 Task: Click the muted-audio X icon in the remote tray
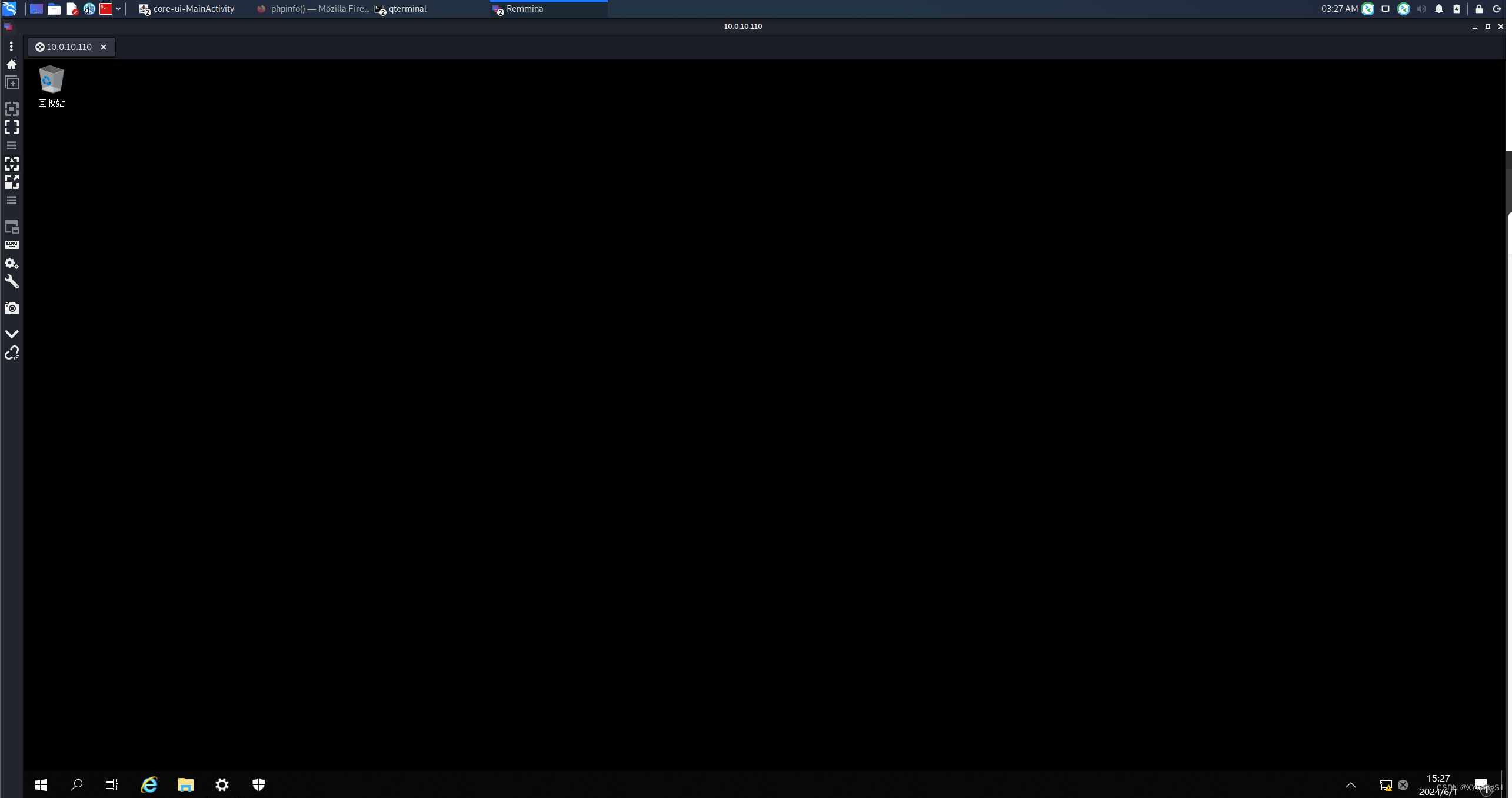1403,785
